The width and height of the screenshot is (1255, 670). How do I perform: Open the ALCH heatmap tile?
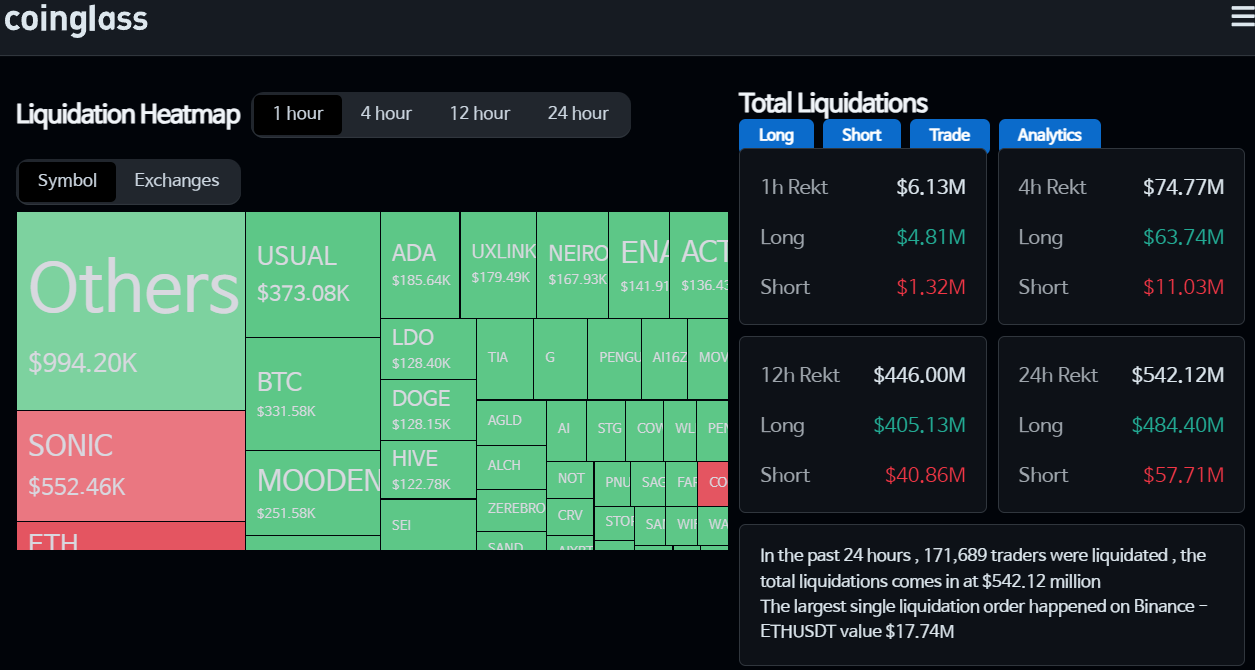(x=511, y=467)
